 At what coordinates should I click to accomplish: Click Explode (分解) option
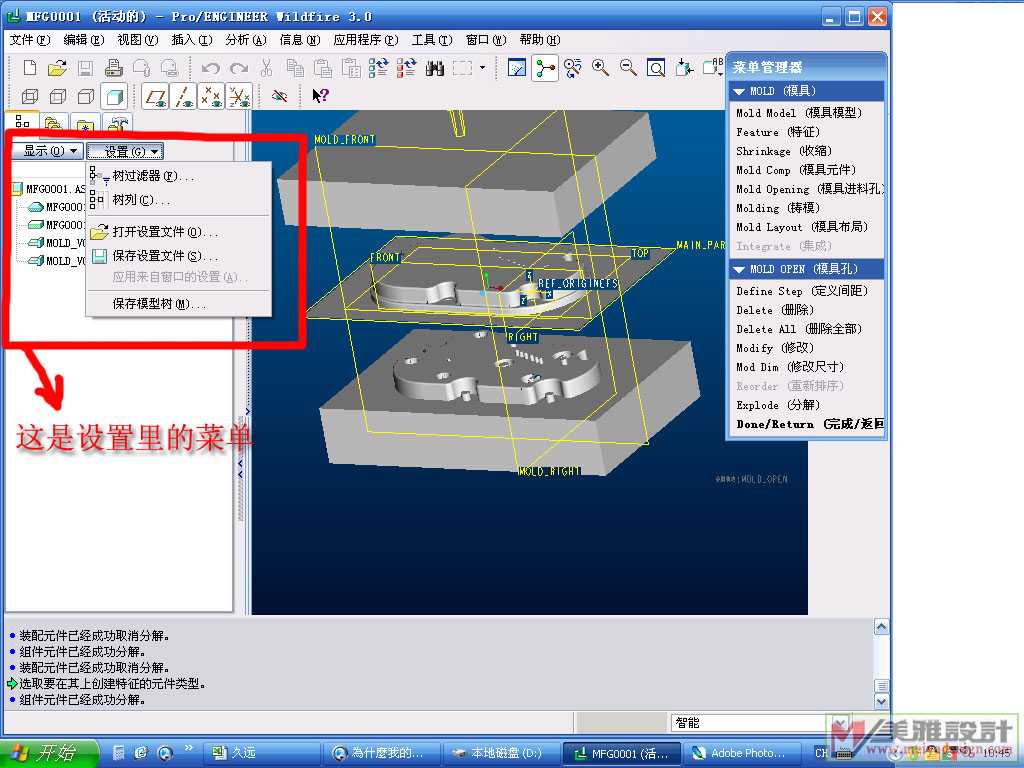coord(778,405)
